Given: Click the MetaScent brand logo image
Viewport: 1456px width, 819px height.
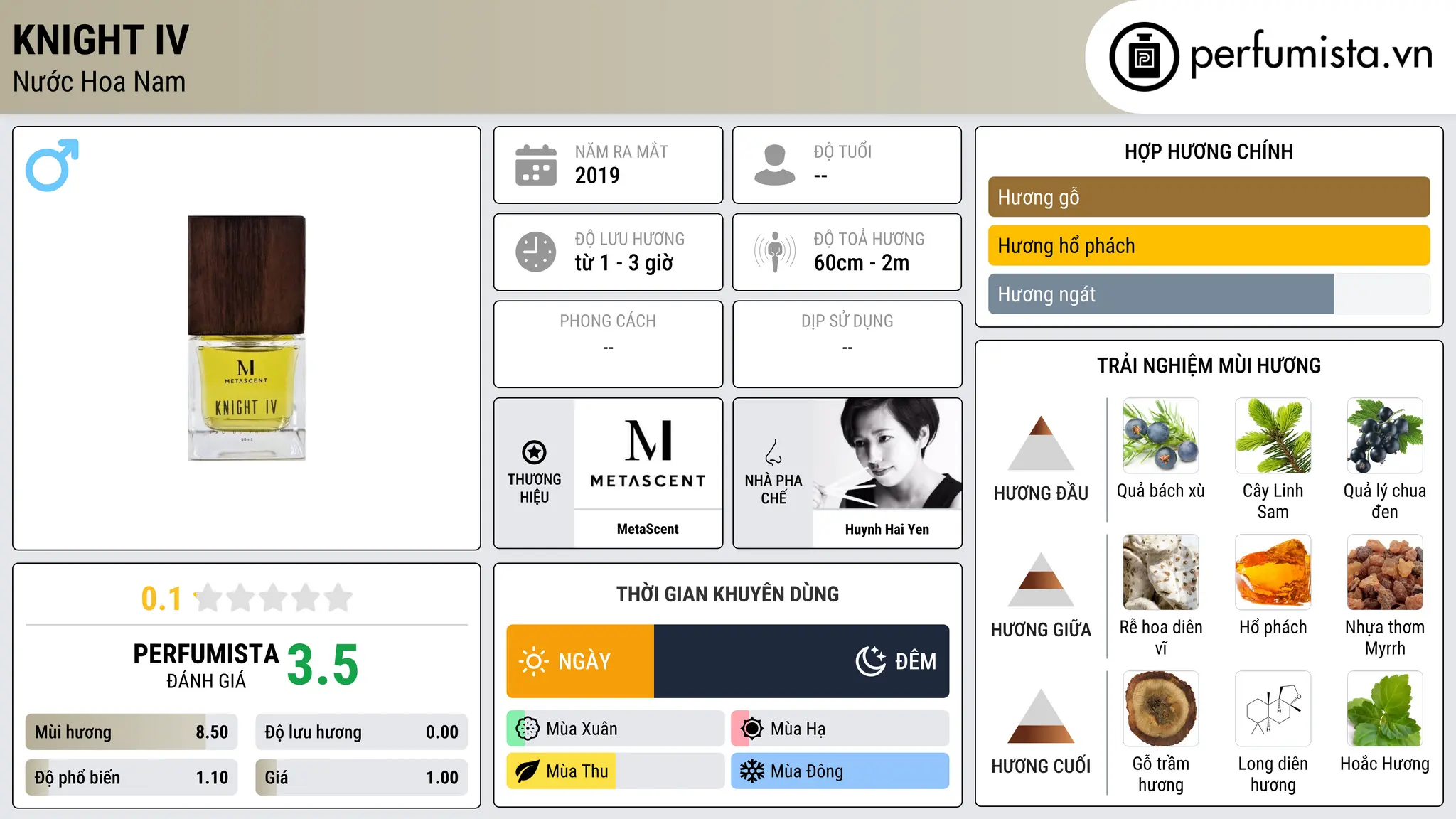Looking at the screenshot, I should tap(648, 454).
